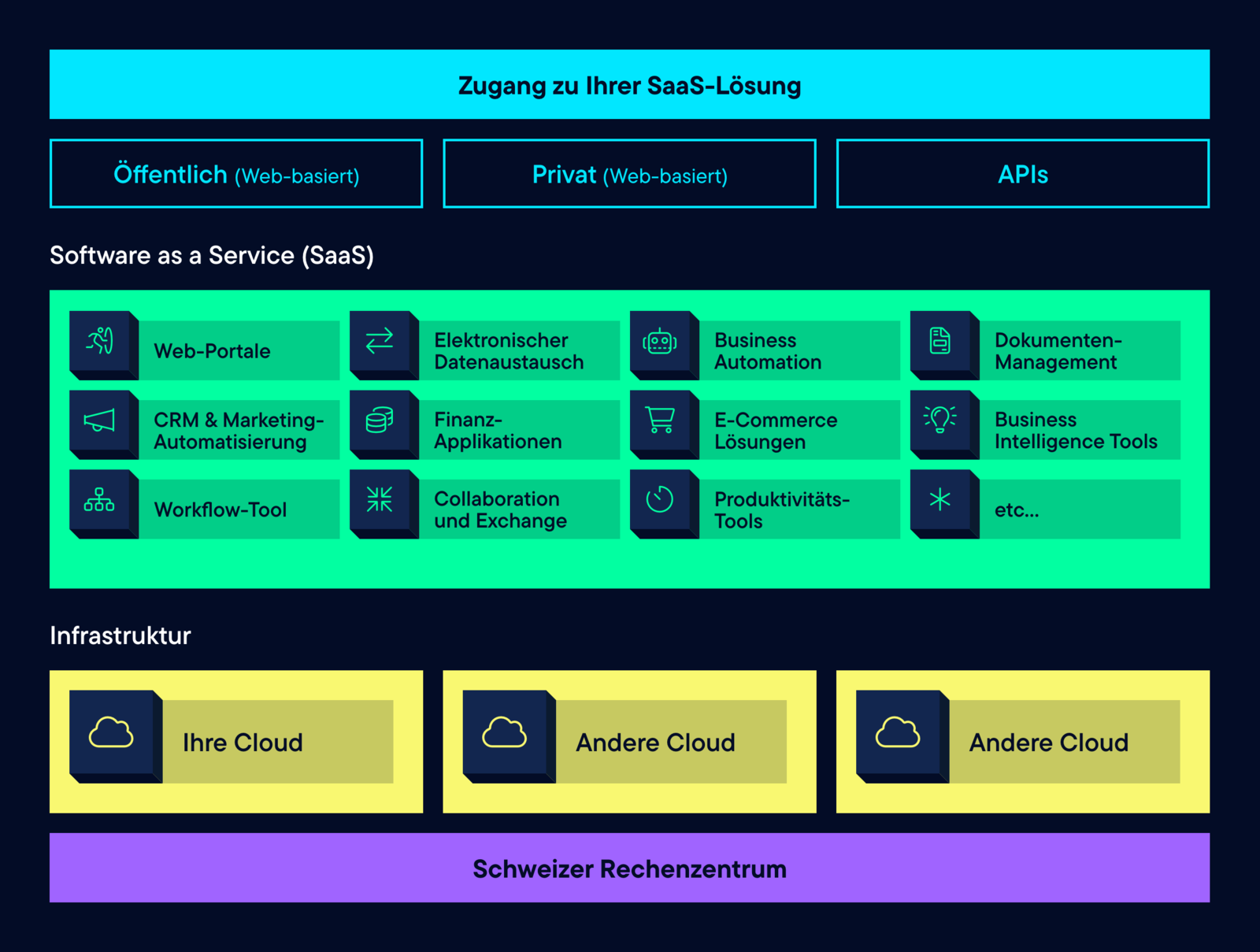Click the Business Intelligence lightbulb icon
1260x952 pixels.
(940, 420)
